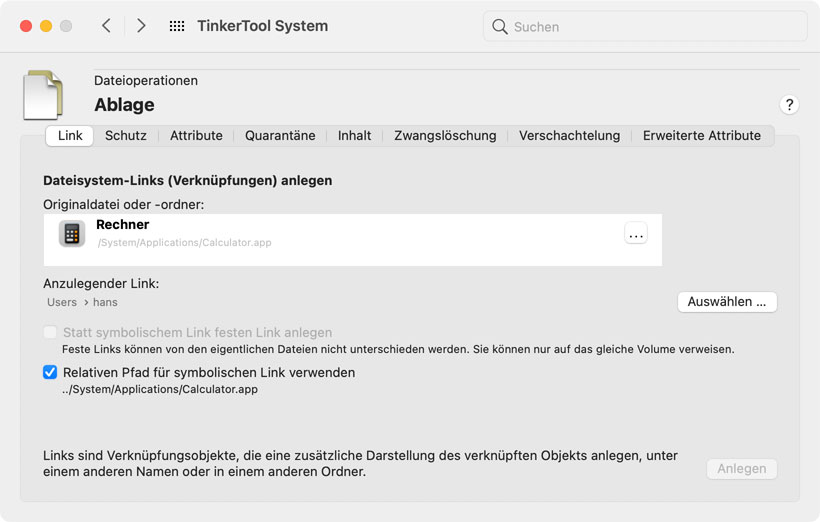Click the magnifying glass search icon
The height and width of the screenshot is (522, 820).
tap(499, 27)
